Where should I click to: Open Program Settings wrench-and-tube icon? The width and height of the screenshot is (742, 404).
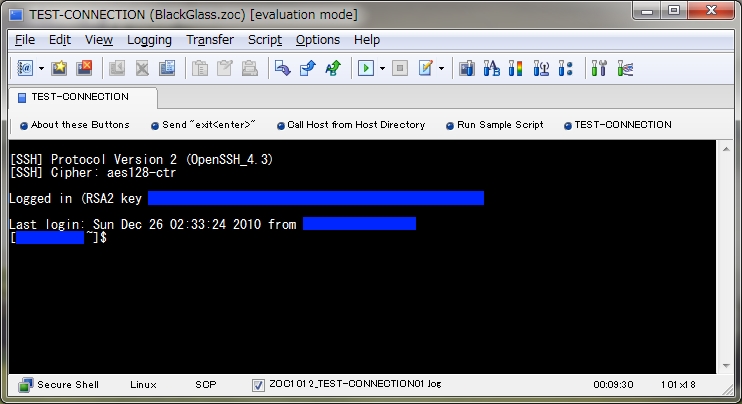tap(599, 69)
